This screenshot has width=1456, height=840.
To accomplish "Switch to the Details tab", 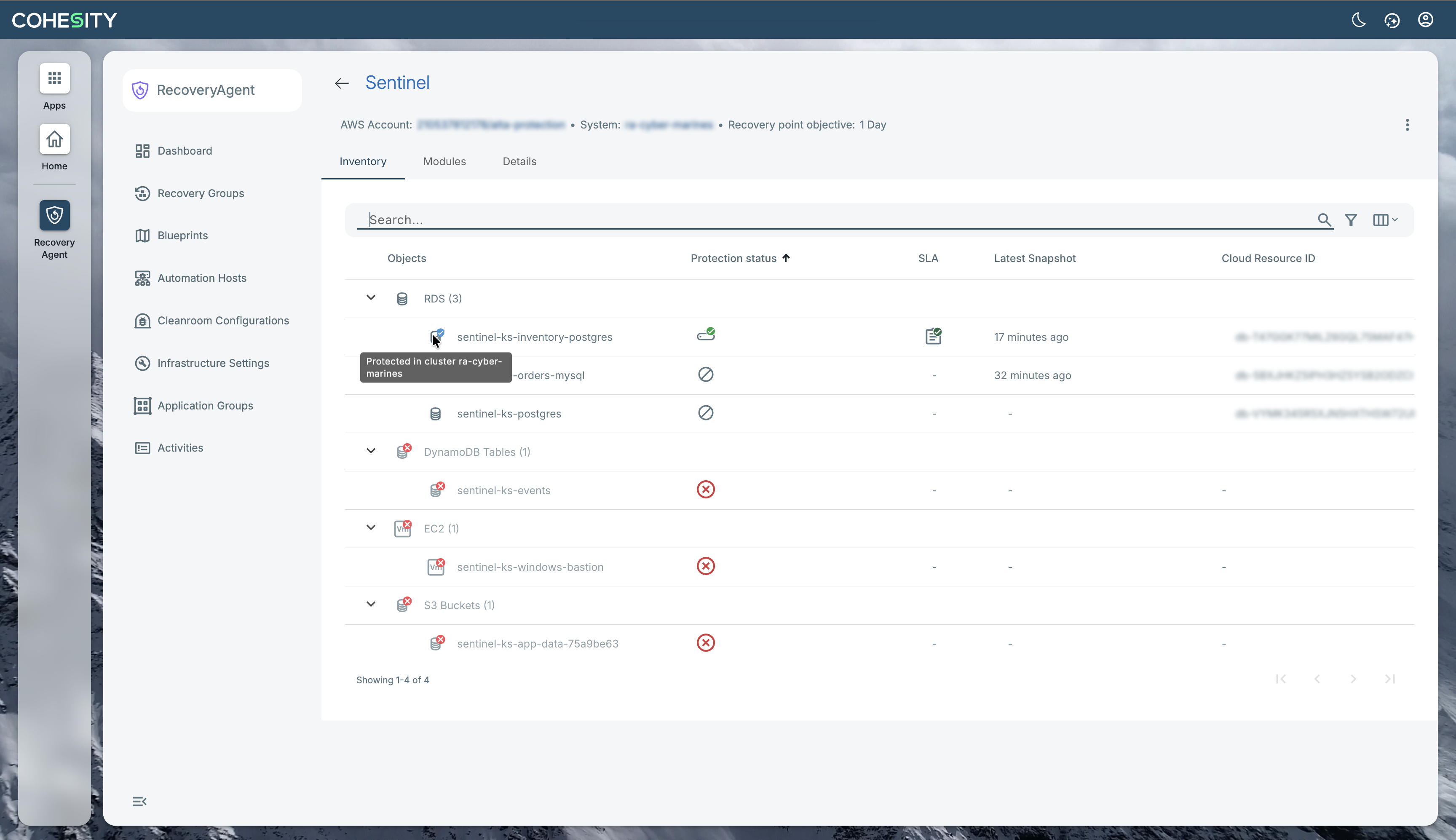I will point(519,161).
